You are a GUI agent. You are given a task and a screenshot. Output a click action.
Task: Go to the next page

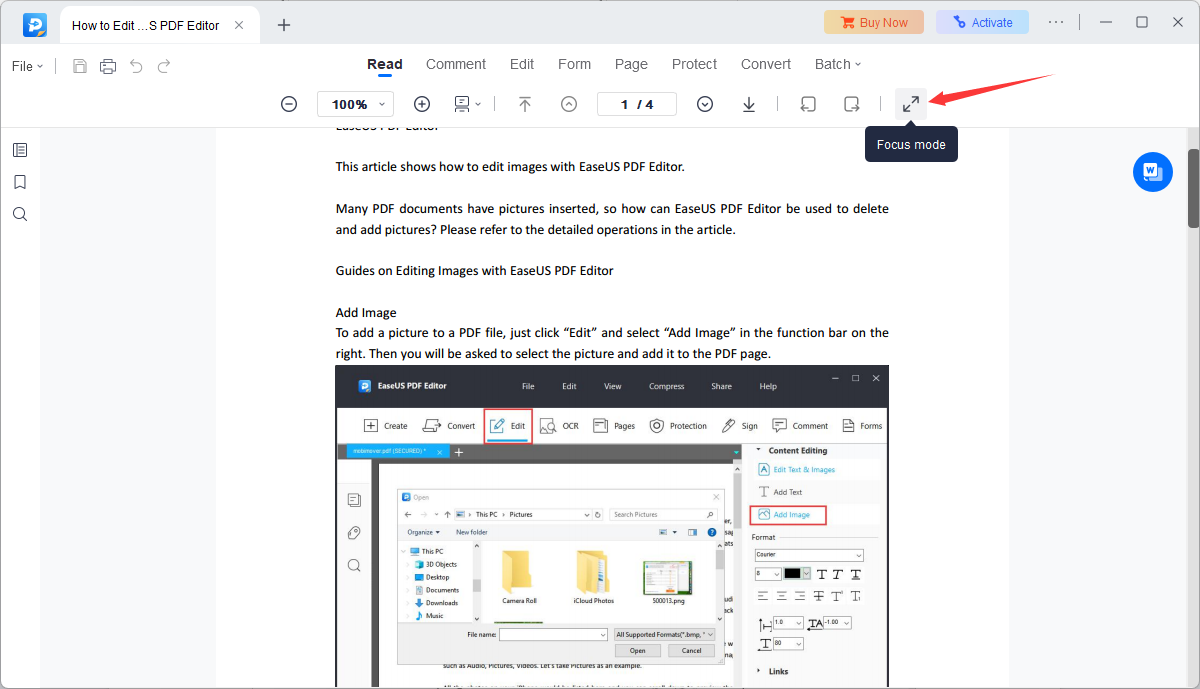coord(705,104)
